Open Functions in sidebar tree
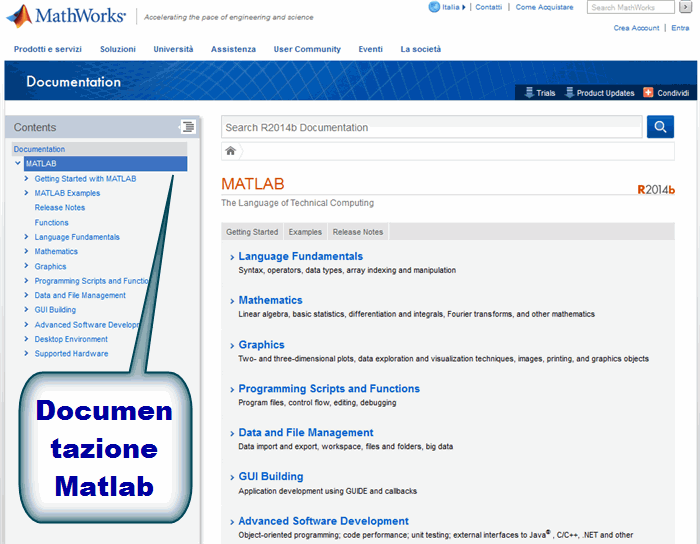Screen dimensions: 700x544 pyautogui.click(x=51, y=222)
